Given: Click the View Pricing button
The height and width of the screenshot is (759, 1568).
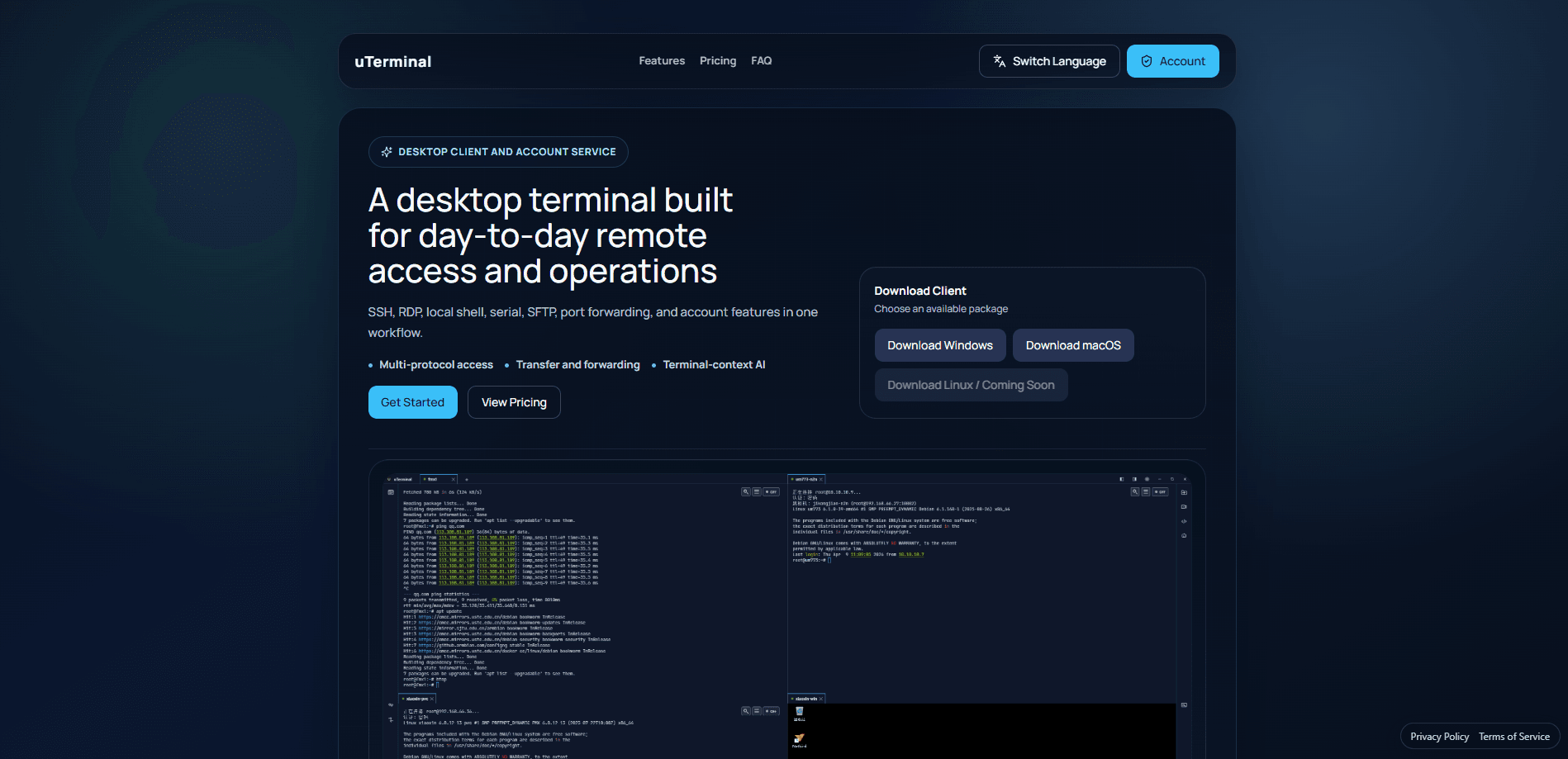Looking at the screenshot, I should click(x=514, y=402).
